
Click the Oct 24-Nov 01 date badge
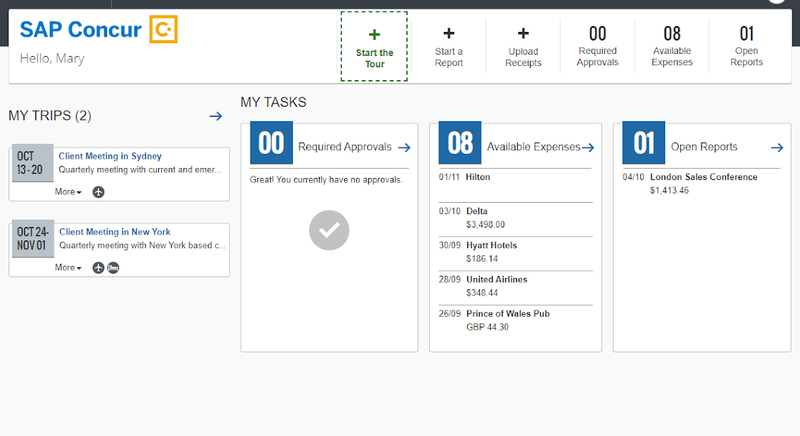pos(33,239)
